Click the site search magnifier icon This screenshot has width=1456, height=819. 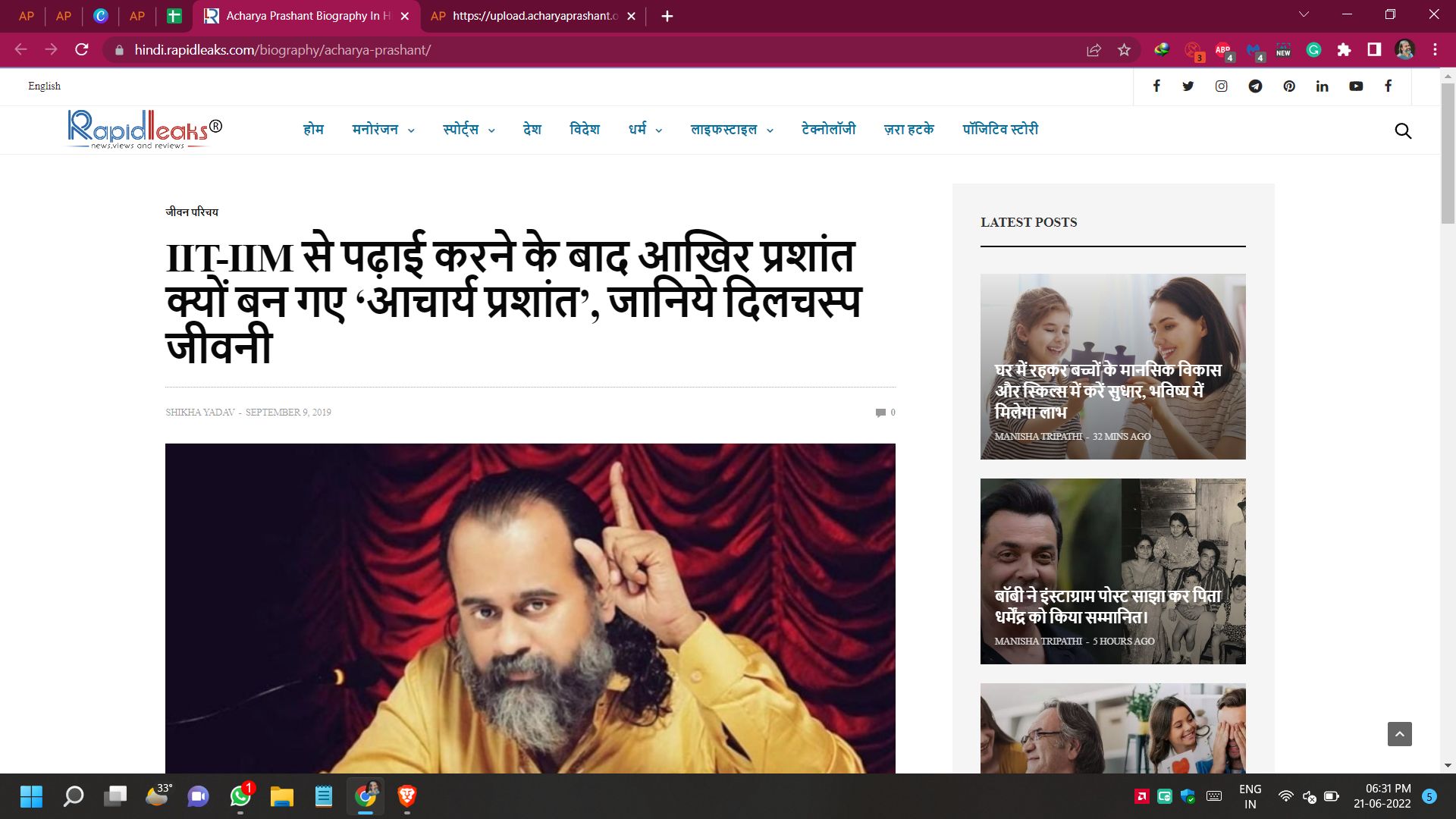1403,131
